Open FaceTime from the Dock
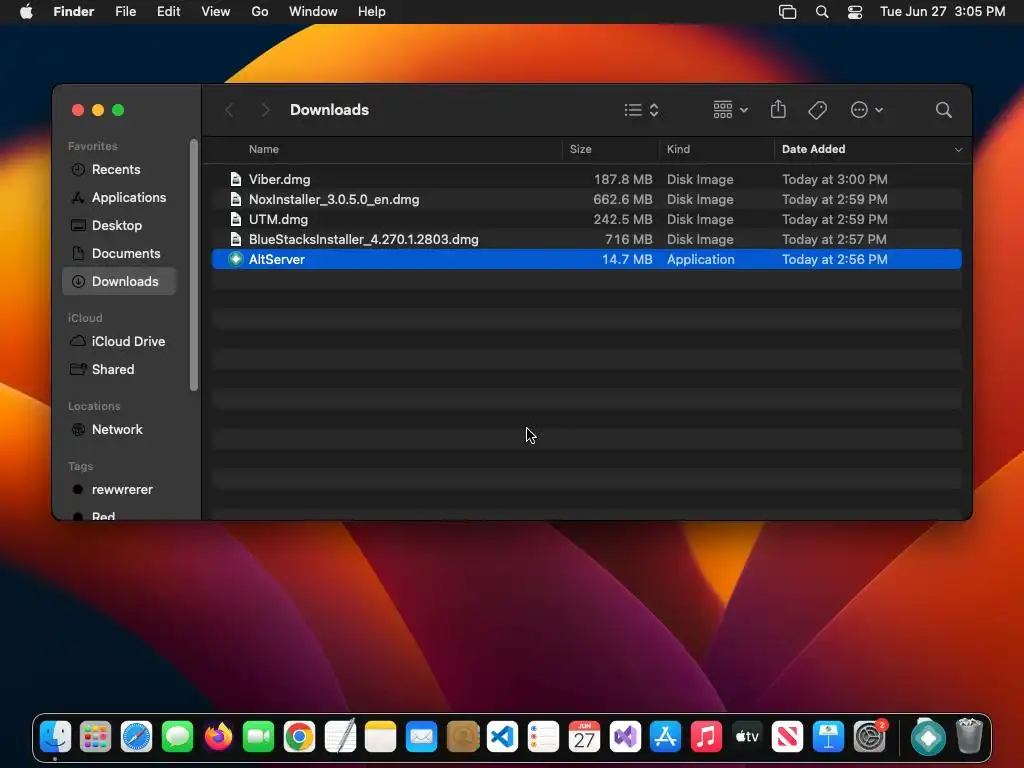 259,737
